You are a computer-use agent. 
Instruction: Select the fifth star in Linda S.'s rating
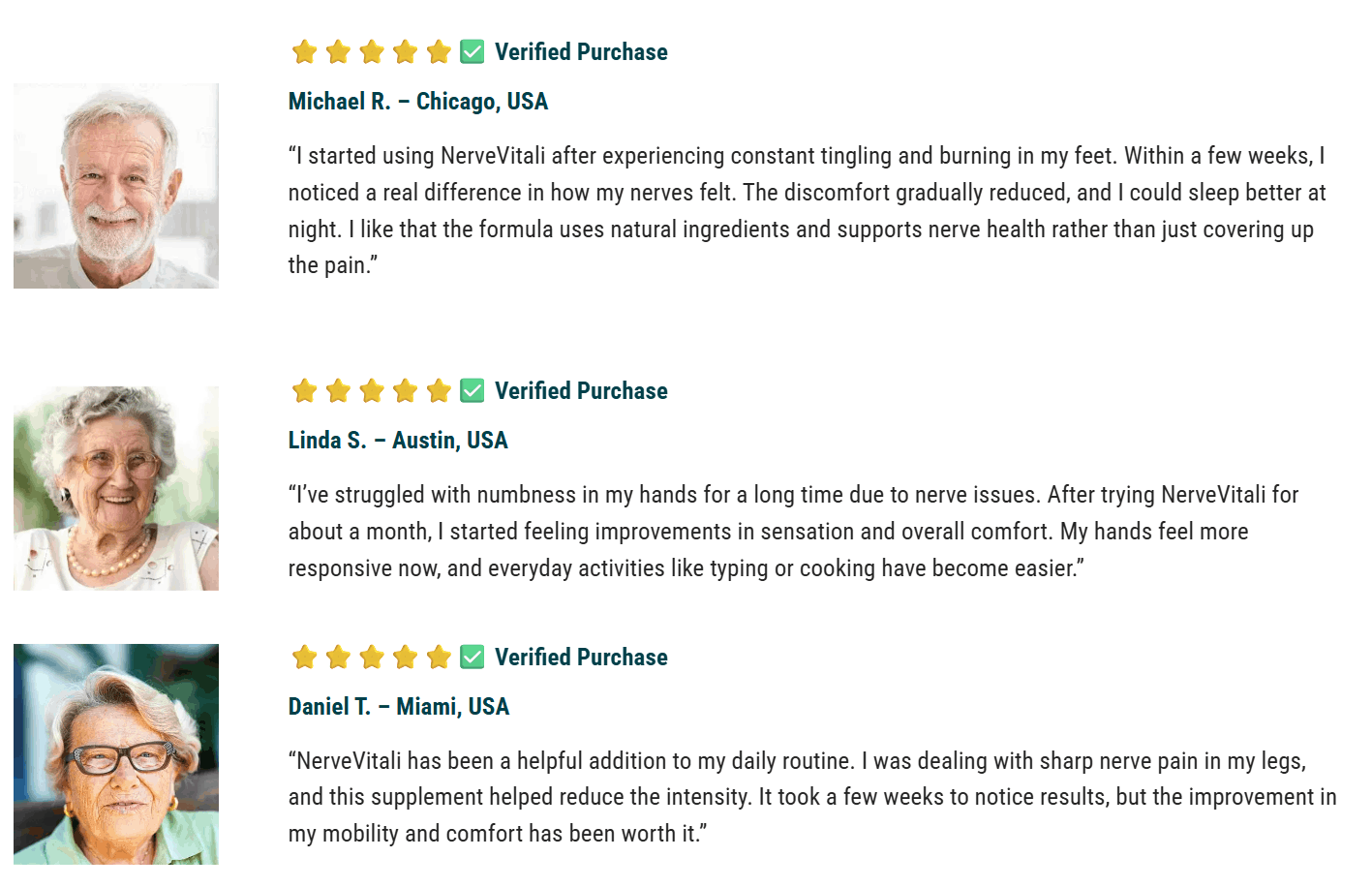tap(439, 390)
